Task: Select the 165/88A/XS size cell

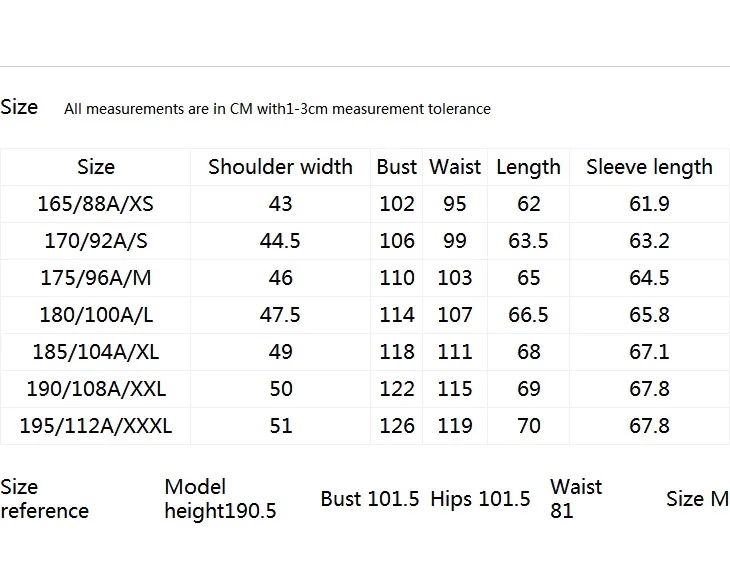Action: pos(95,204)
